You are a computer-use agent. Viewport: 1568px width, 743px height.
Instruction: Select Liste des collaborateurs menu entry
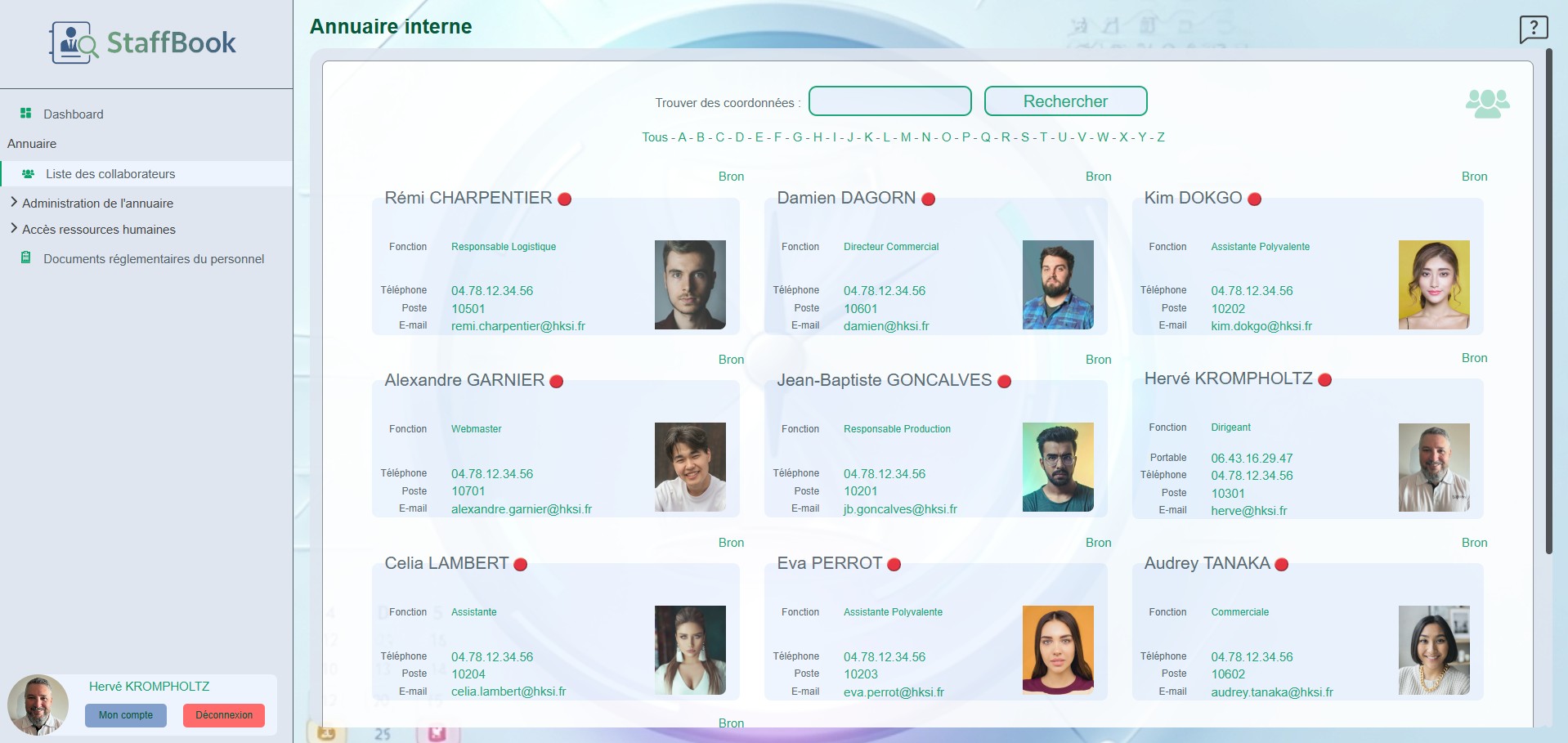(x=110, y=174)
